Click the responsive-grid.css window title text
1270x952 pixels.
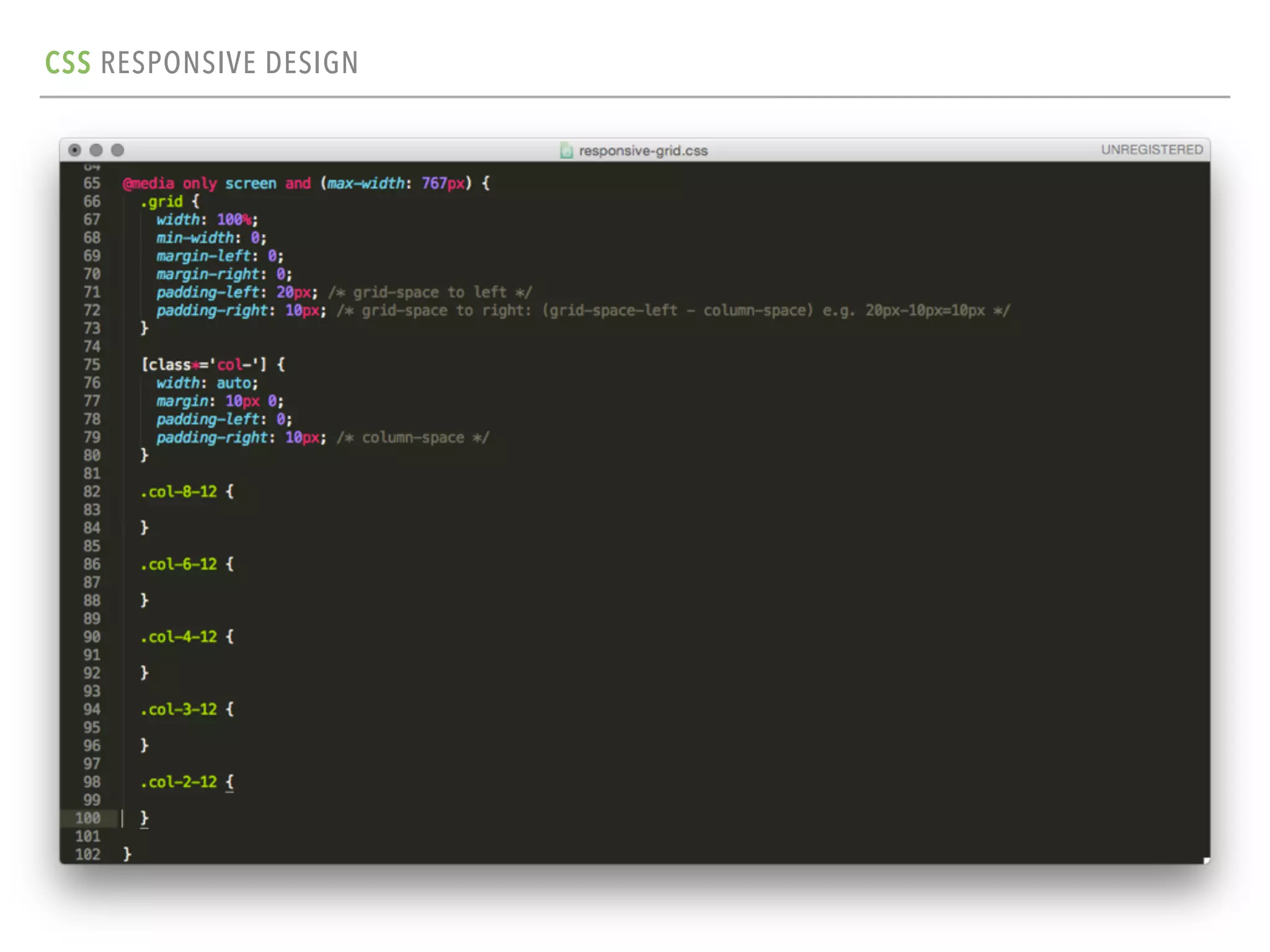(x=643, y=151)
